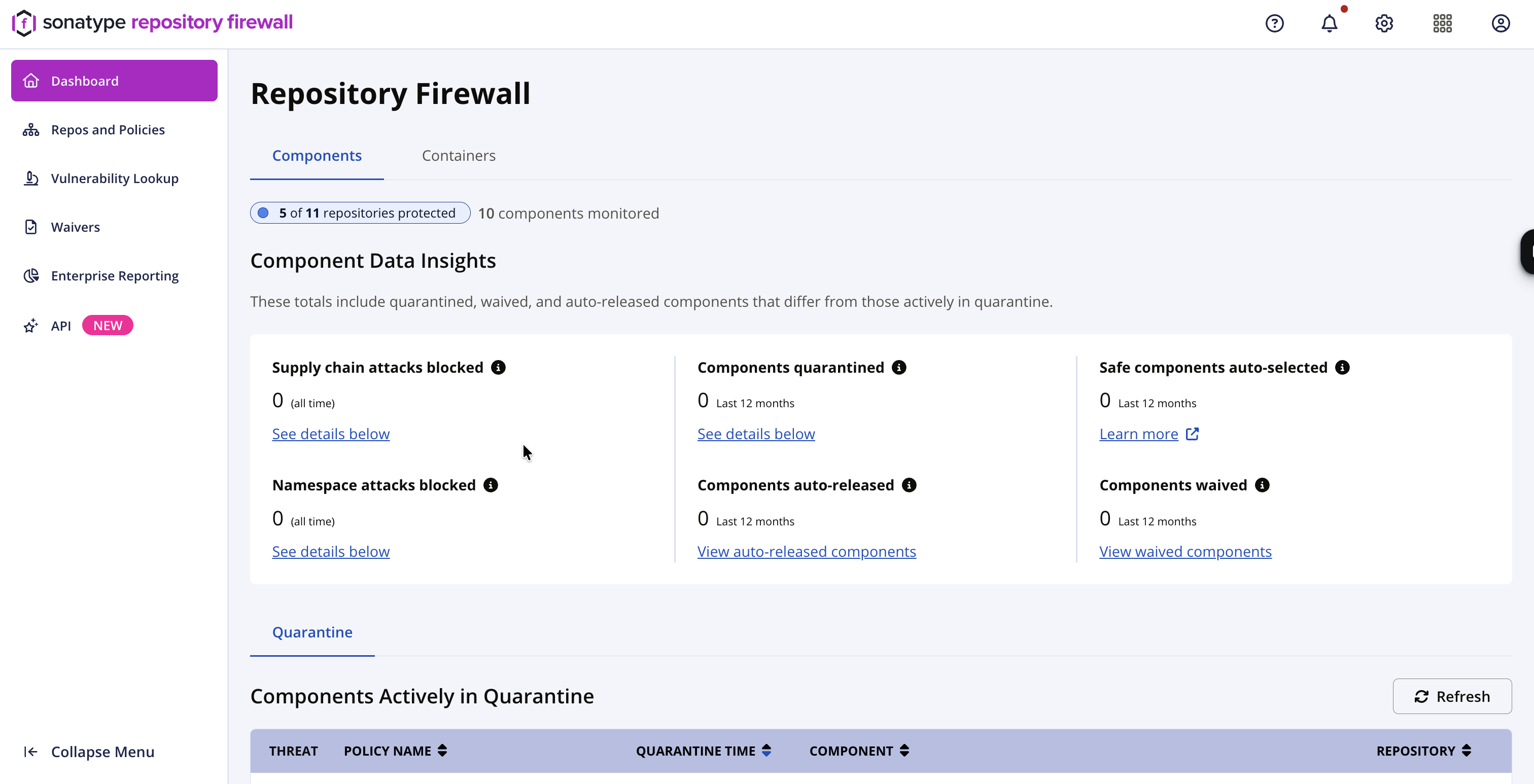
Task: Sort by Component column arrows
Action: pos(904,751)
